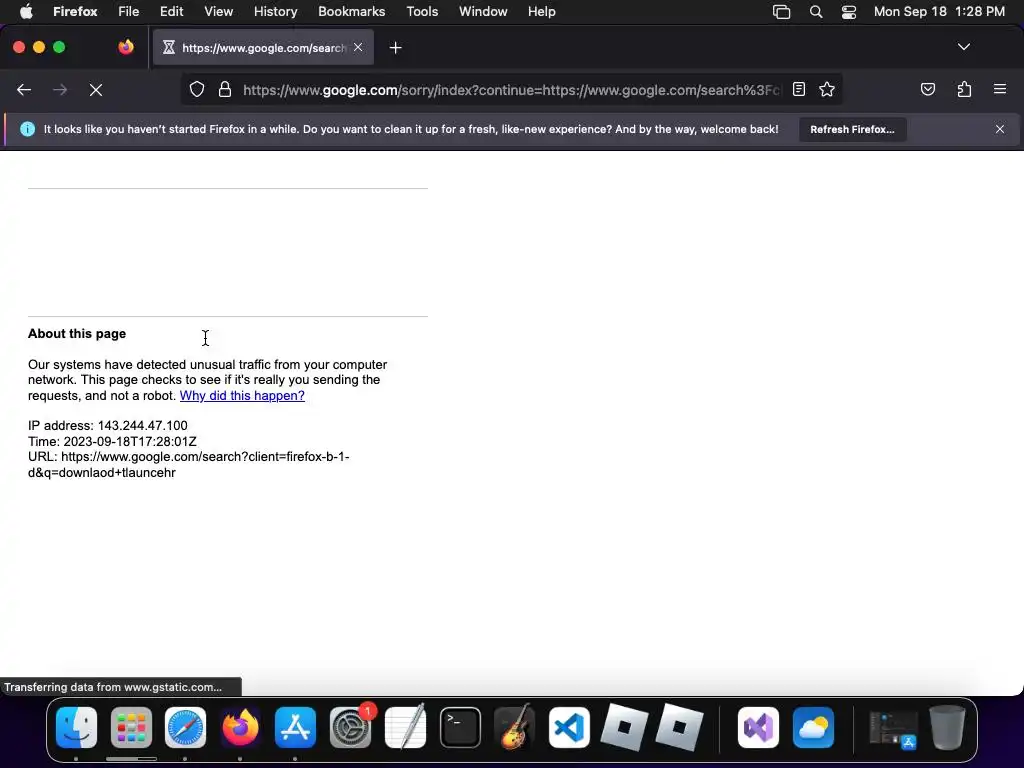
Task: Click the green full-screen window button
Action: pos(59,47)
